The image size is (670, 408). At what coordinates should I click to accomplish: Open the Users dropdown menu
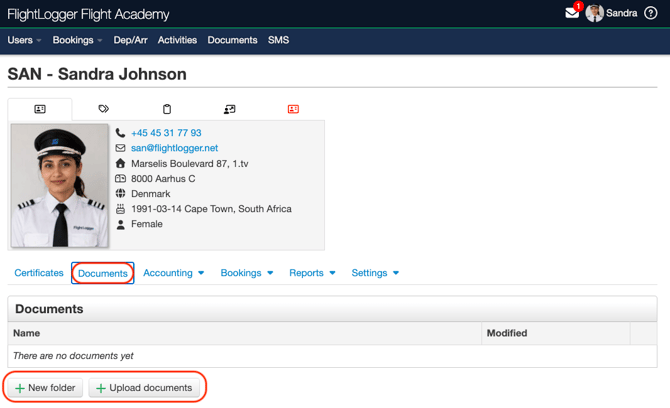(x=24, y=40)
